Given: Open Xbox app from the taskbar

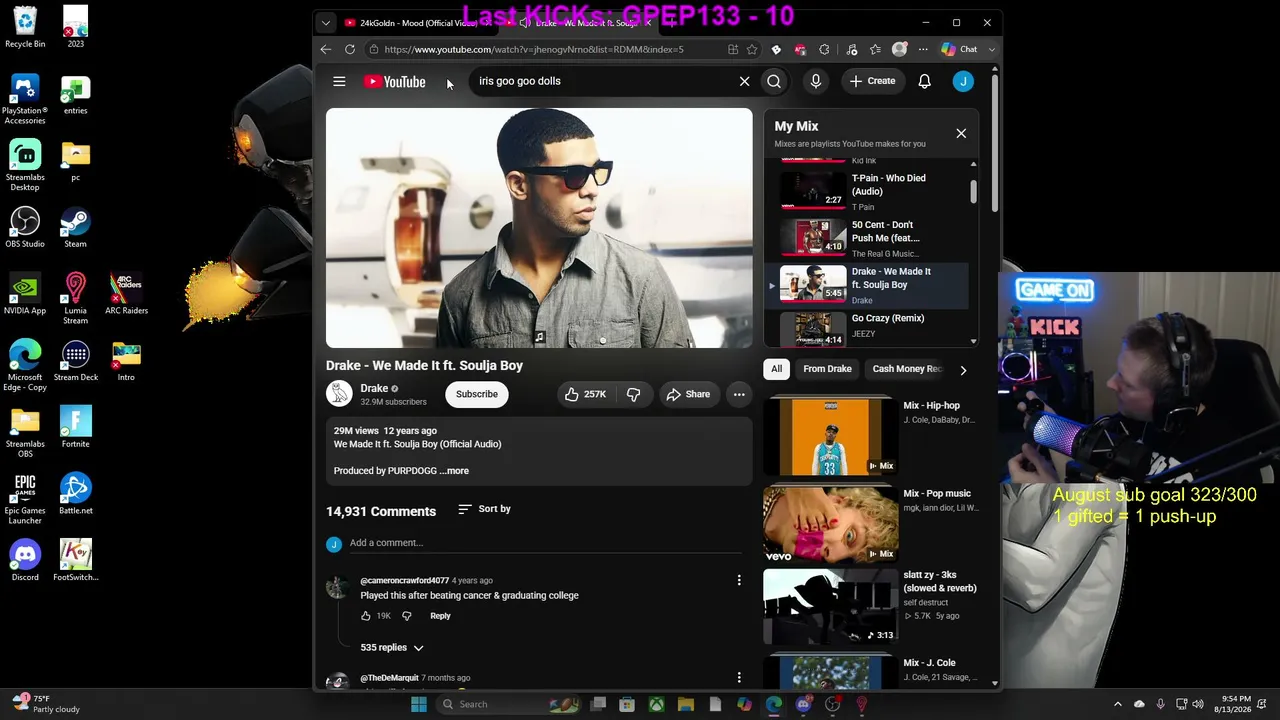Looking at the screenshot, I should (656, 704).
